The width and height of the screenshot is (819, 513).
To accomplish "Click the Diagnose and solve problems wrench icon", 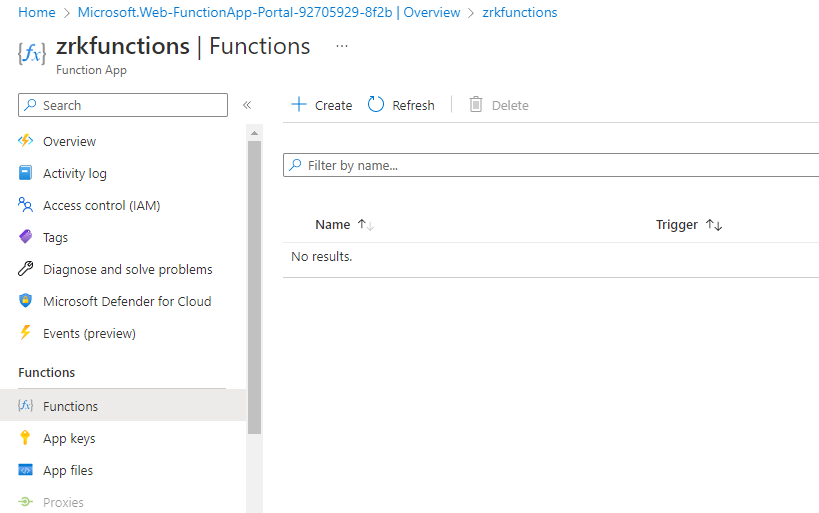I will [26, 269].
